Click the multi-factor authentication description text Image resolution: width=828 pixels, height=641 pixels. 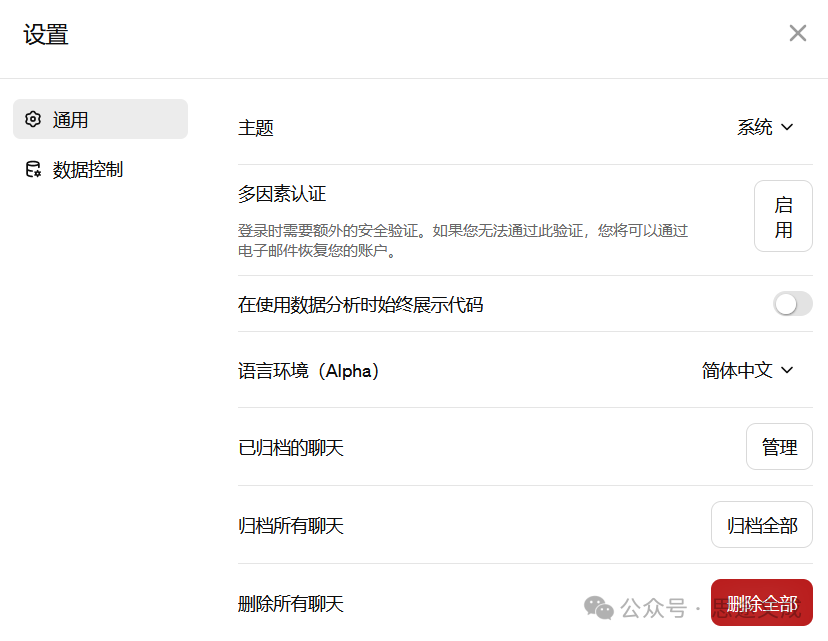tap(462, 240)
